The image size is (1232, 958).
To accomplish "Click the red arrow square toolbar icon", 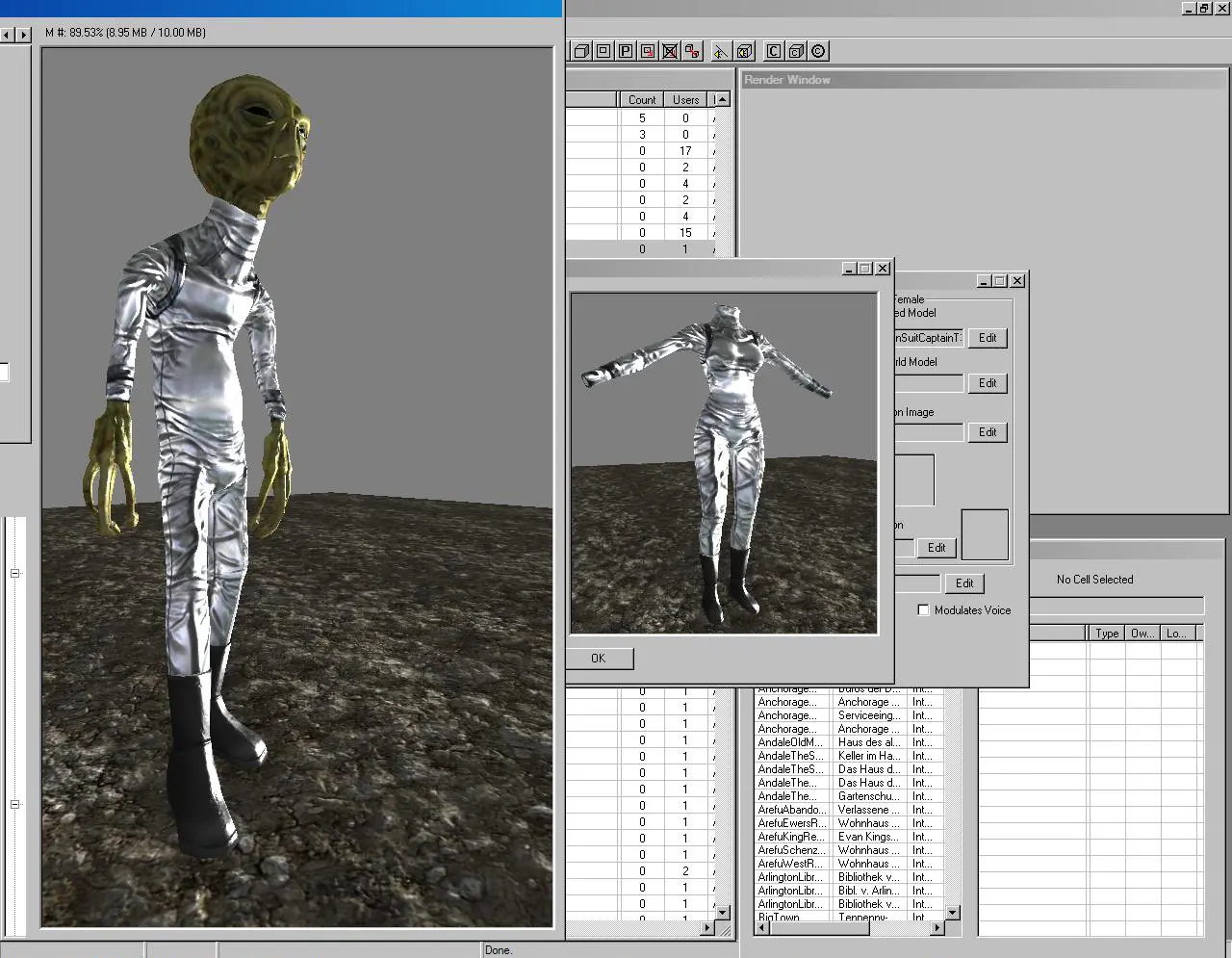I will click(648, 51).
